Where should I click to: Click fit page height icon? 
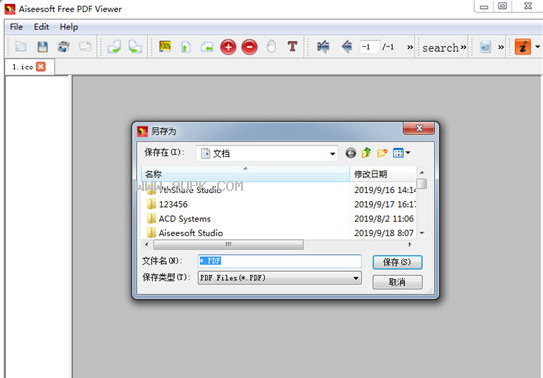[186, 47]
